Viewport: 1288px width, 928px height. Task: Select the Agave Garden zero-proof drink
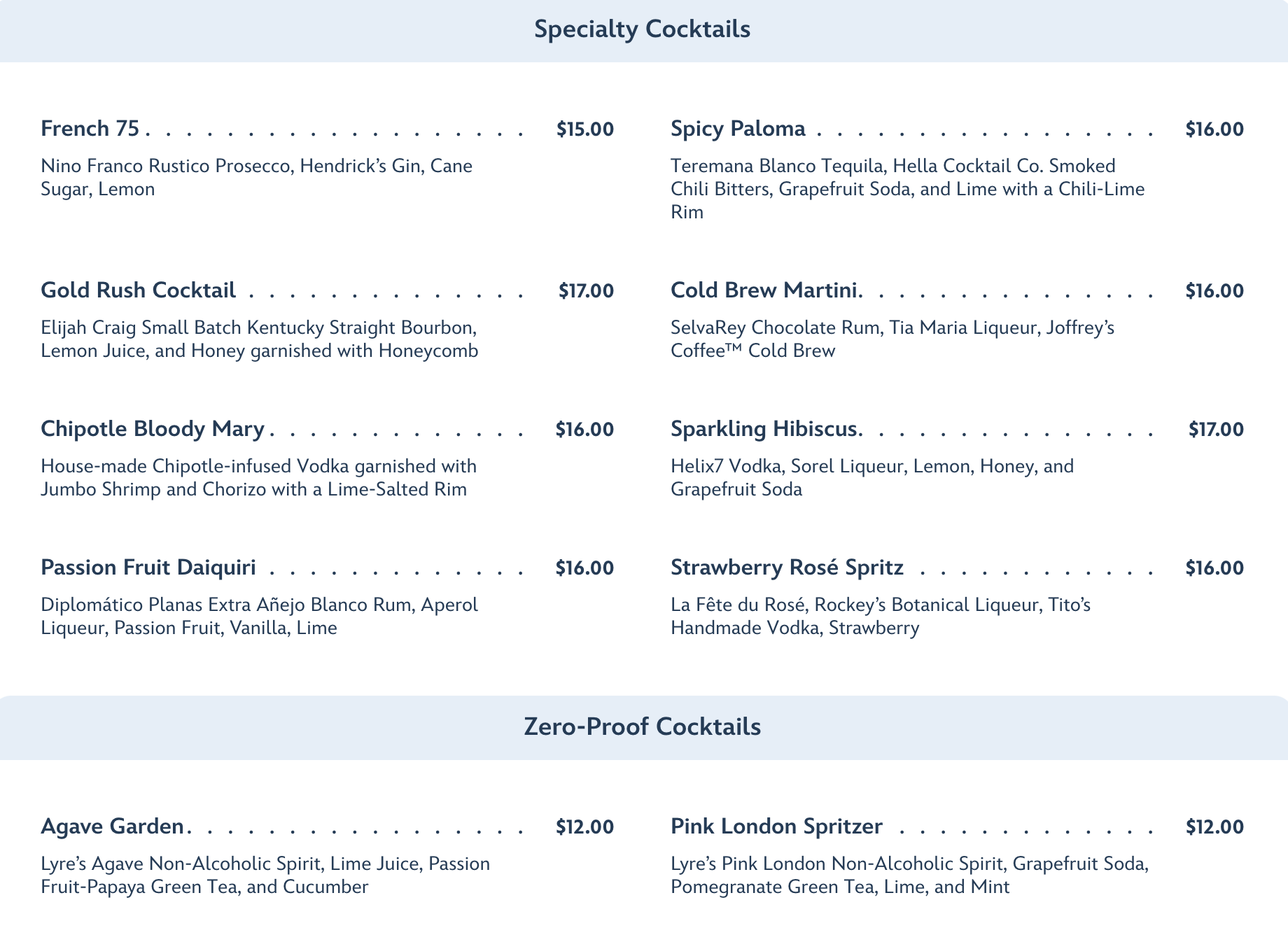click(112, 827)
